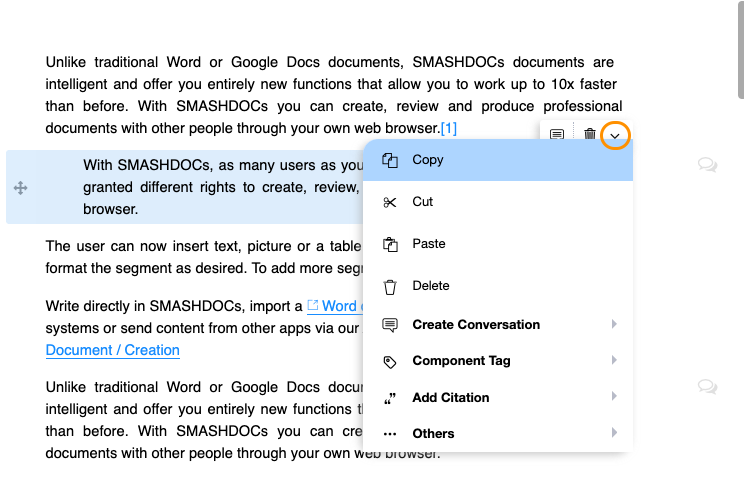Image resolution: width=744 pixels, height=494 pixels.
Task: Choose Cut from the context menu
Action: point(498,202)
